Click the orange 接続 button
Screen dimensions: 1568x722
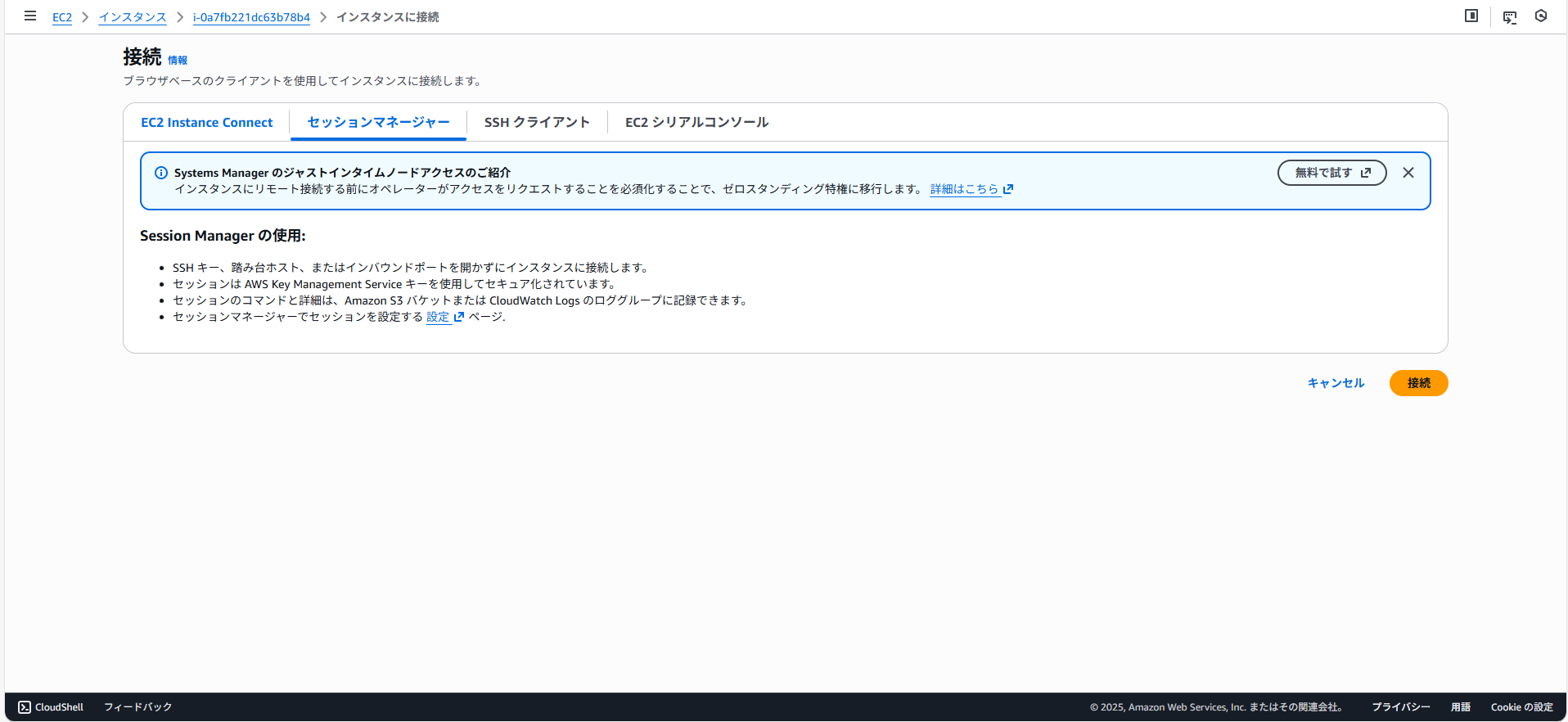(1419, 383)
